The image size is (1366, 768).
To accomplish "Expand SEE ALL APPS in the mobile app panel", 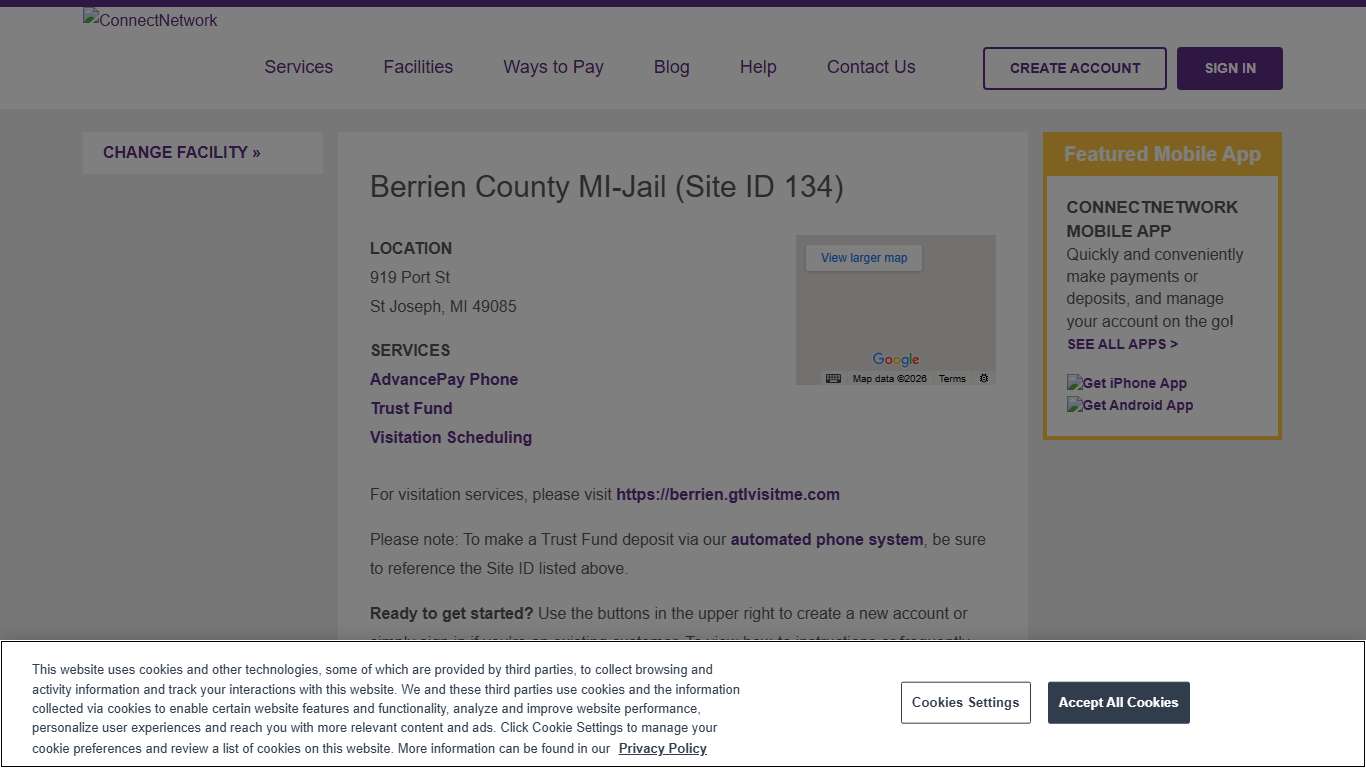I will pyautogui.click(x=1122, y=344).
